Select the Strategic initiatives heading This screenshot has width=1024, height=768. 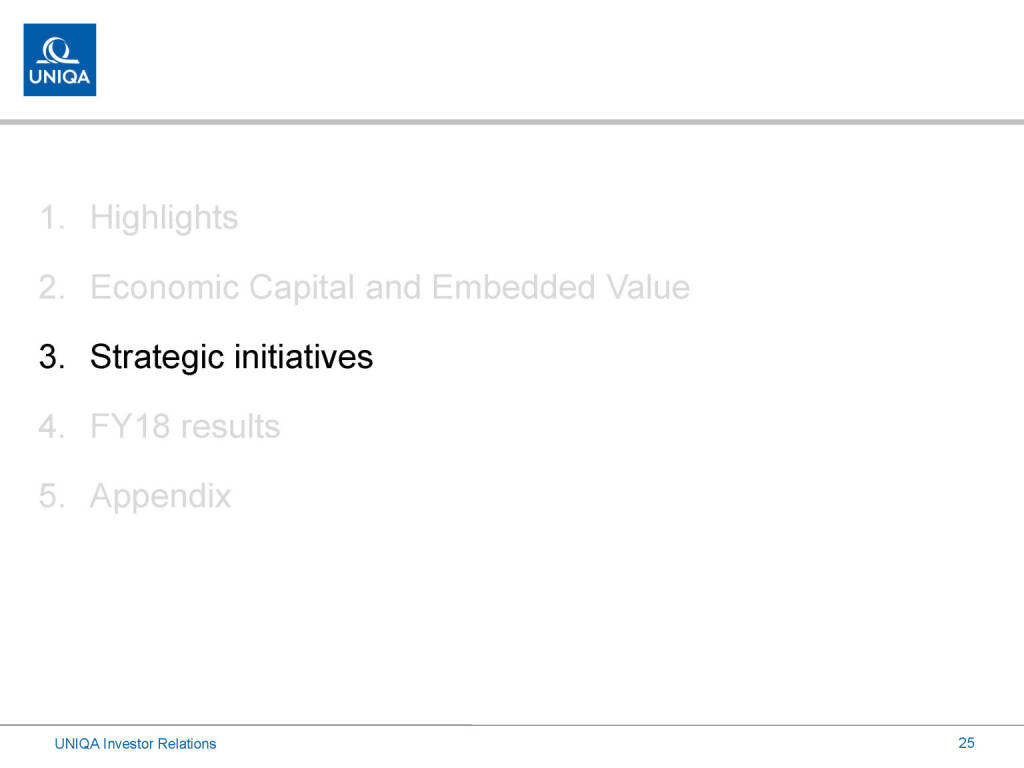pos(231,357)
